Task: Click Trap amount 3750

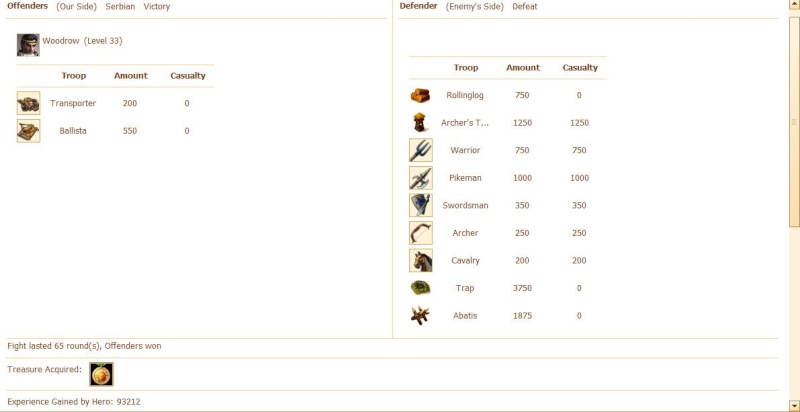Action: (x=522, y=288)
